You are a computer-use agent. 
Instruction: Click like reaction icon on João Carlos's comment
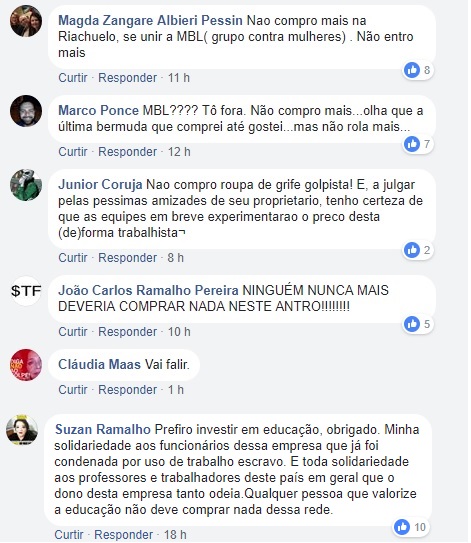click(x=412, y=324)
